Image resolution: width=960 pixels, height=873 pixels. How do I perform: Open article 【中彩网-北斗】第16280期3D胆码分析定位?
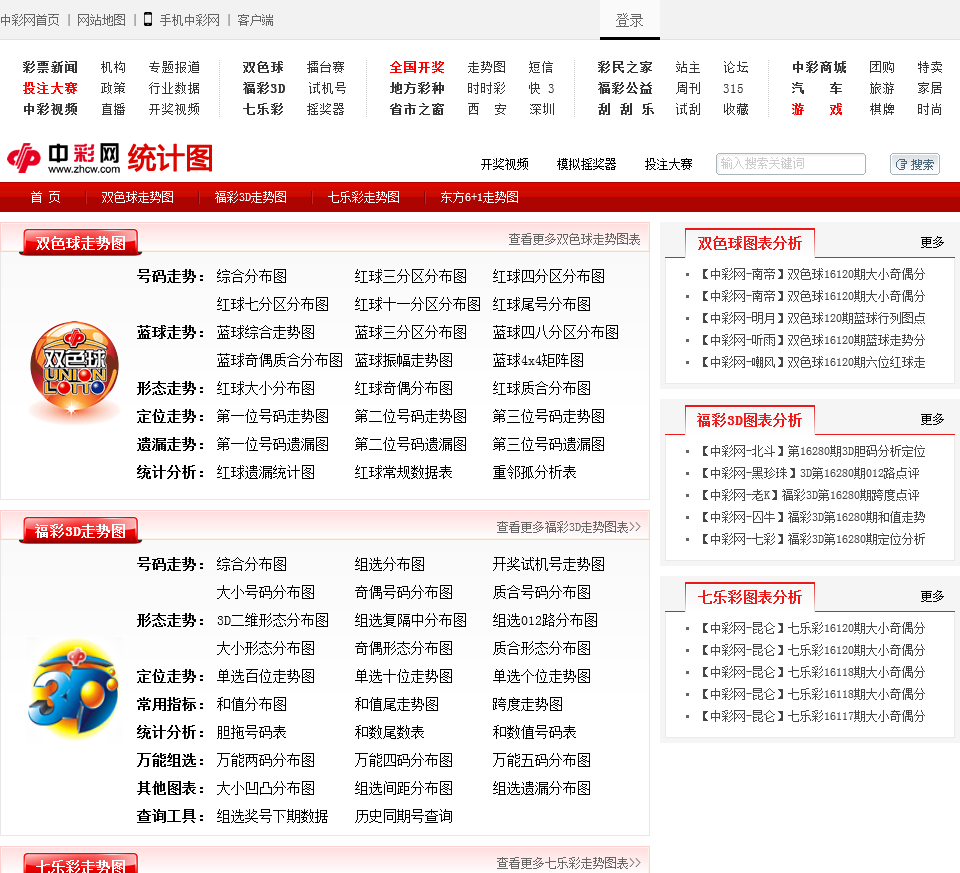812,451
